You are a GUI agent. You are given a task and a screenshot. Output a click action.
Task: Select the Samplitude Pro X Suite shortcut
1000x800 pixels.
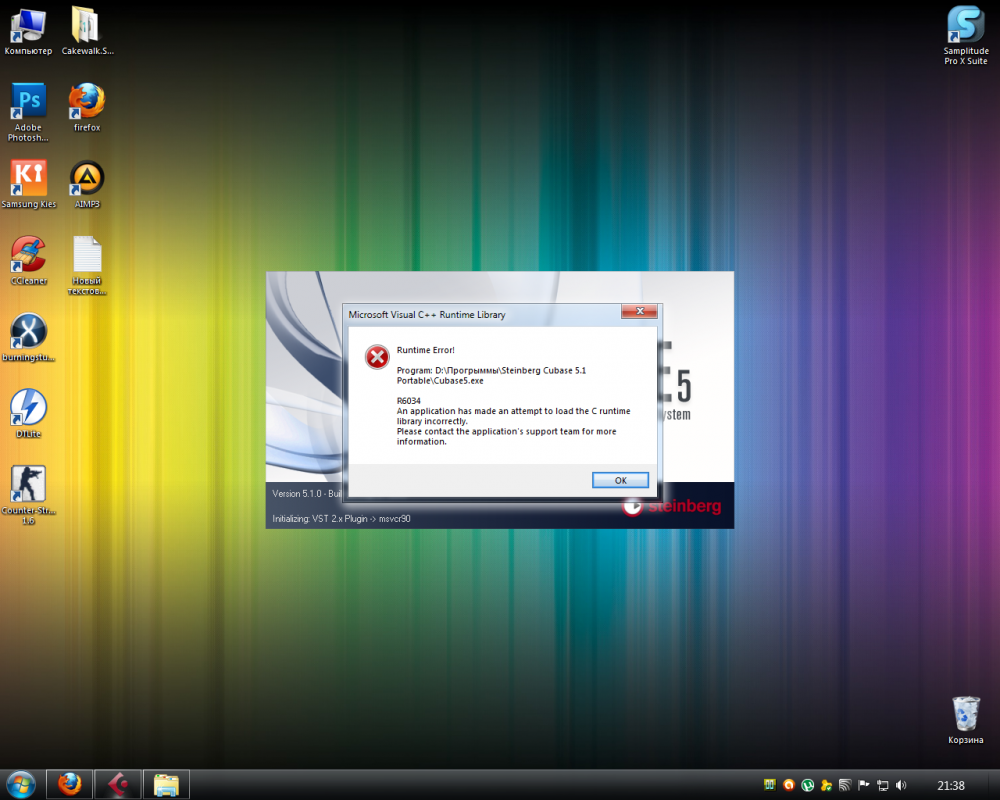(966, 36)
